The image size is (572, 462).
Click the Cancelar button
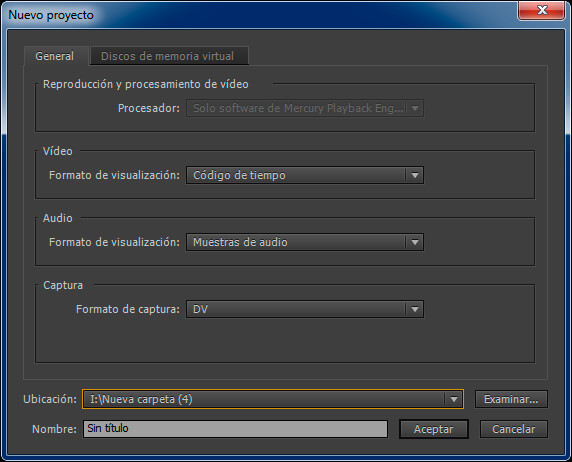(x=513, y=429)
